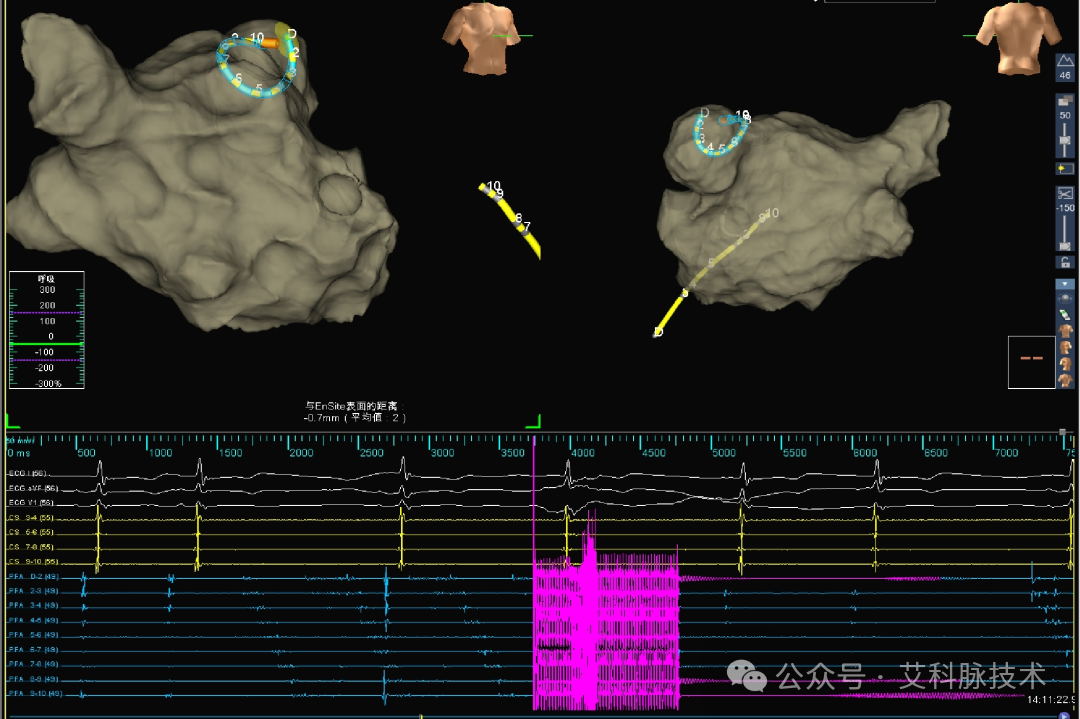Image resolution: width=1080 pixels, height=719 pixels.
Task: Toggle the yellow spotlight button
Action: 1065,168
